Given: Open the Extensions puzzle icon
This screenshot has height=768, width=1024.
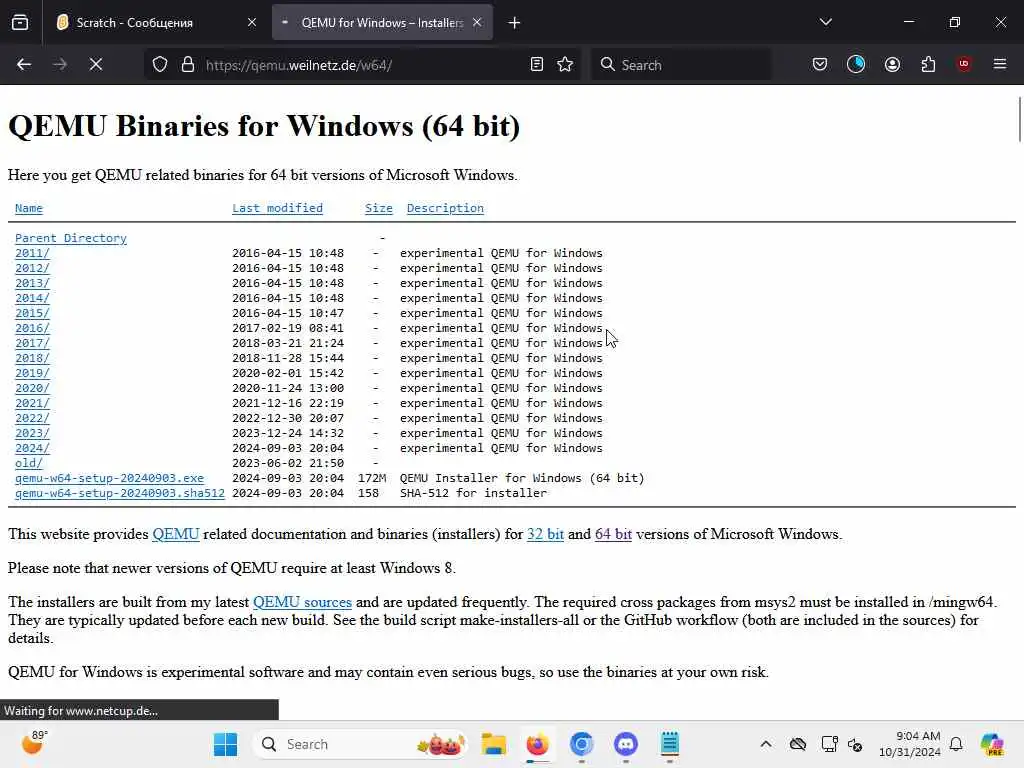Looking at the screenshot, I should pos(928,64).
